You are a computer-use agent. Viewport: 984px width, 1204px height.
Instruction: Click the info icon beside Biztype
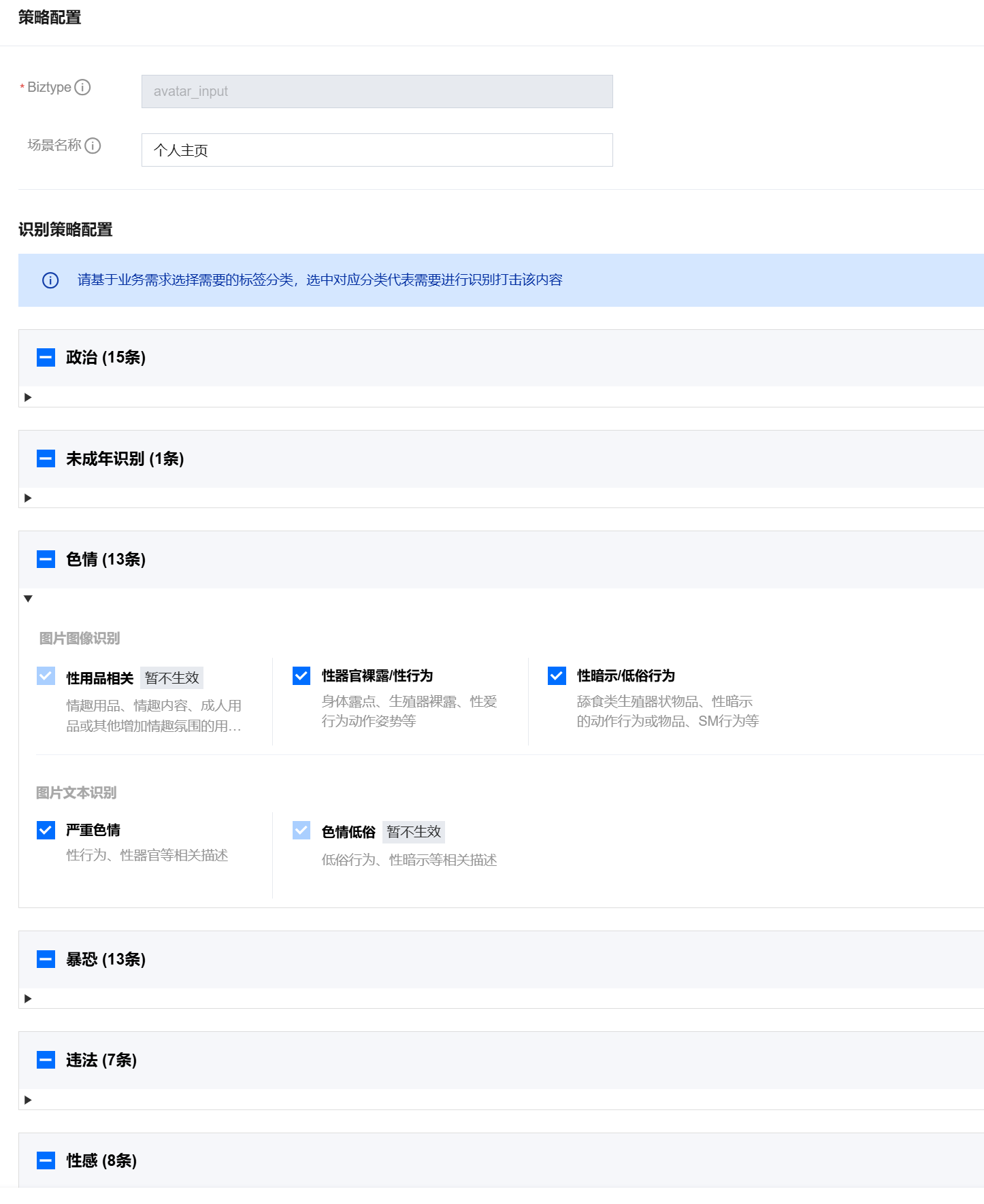82,87
